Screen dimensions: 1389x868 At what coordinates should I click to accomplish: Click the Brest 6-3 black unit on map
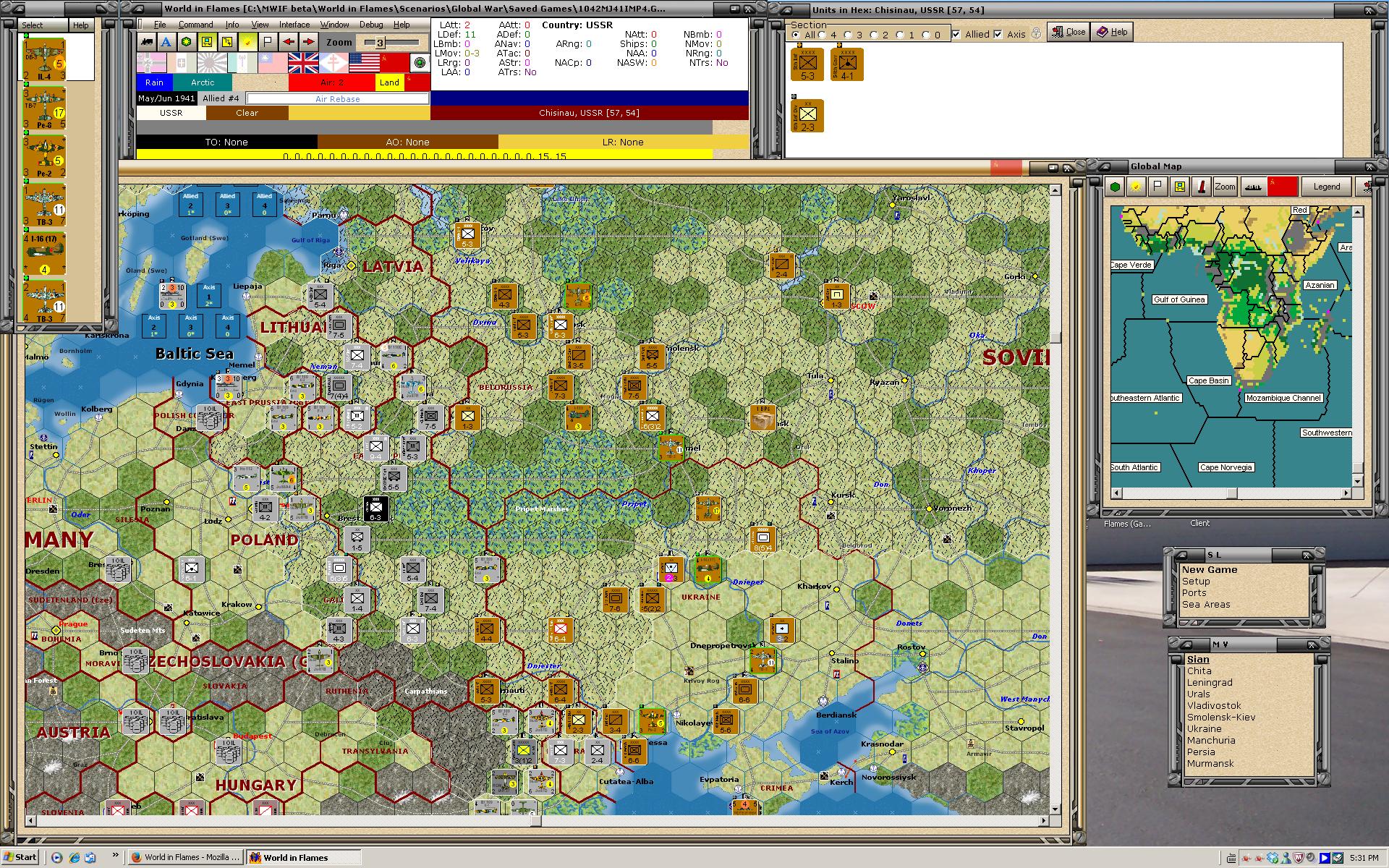(375, 509)
